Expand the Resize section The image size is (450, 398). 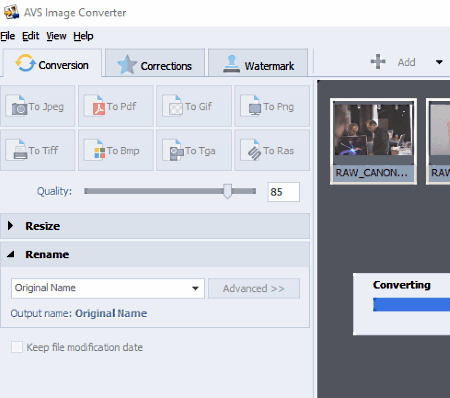click(155, 226)
